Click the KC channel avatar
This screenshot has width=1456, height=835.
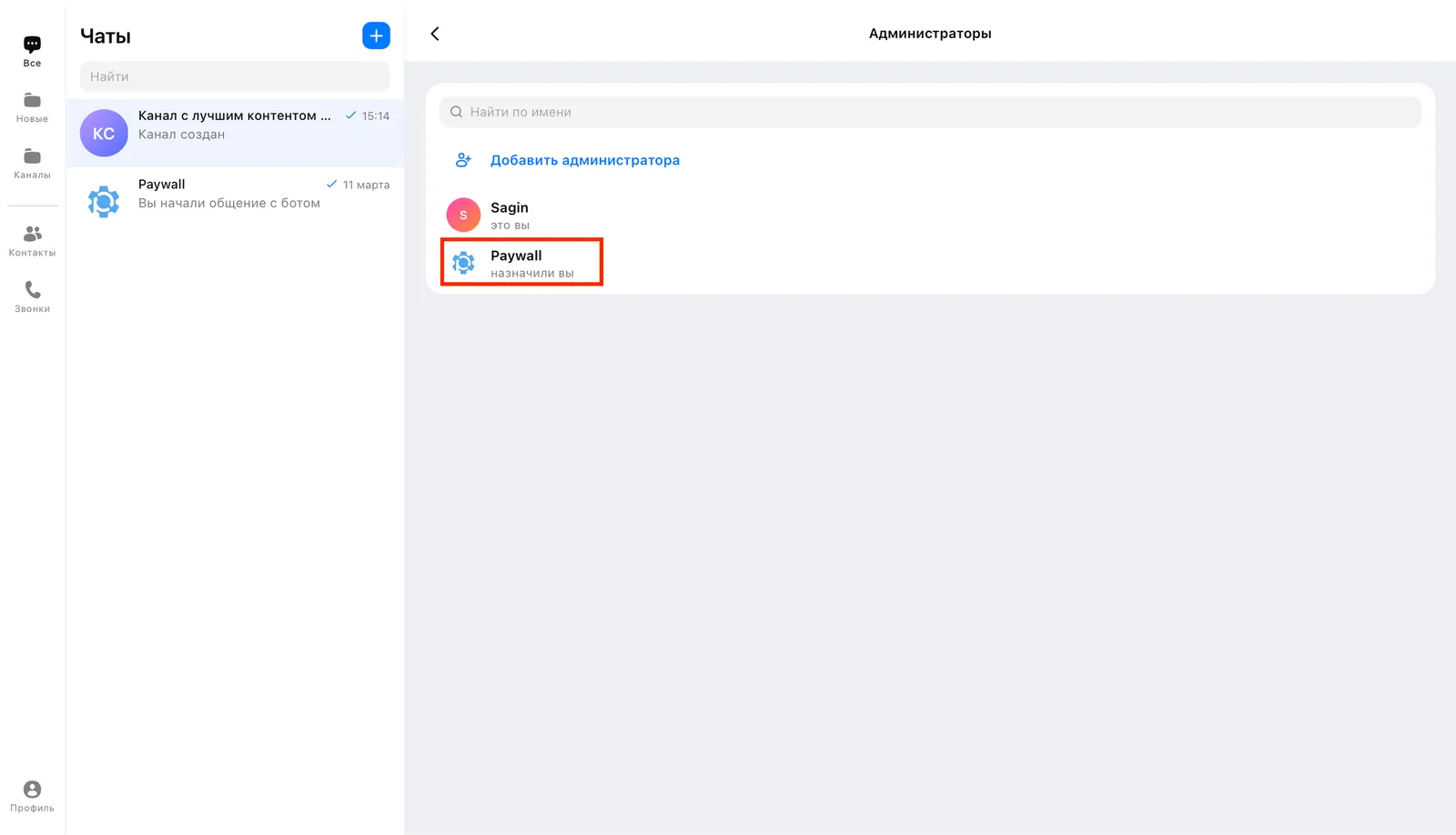[x=104, y=133]
